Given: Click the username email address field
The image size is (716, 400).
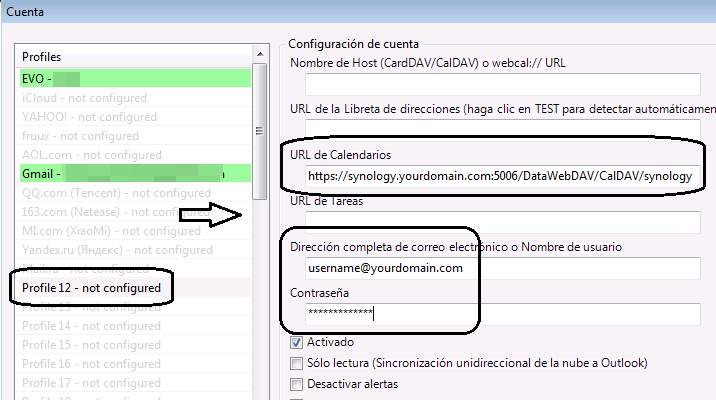Looking at the screenshot, I should (503, 268).
